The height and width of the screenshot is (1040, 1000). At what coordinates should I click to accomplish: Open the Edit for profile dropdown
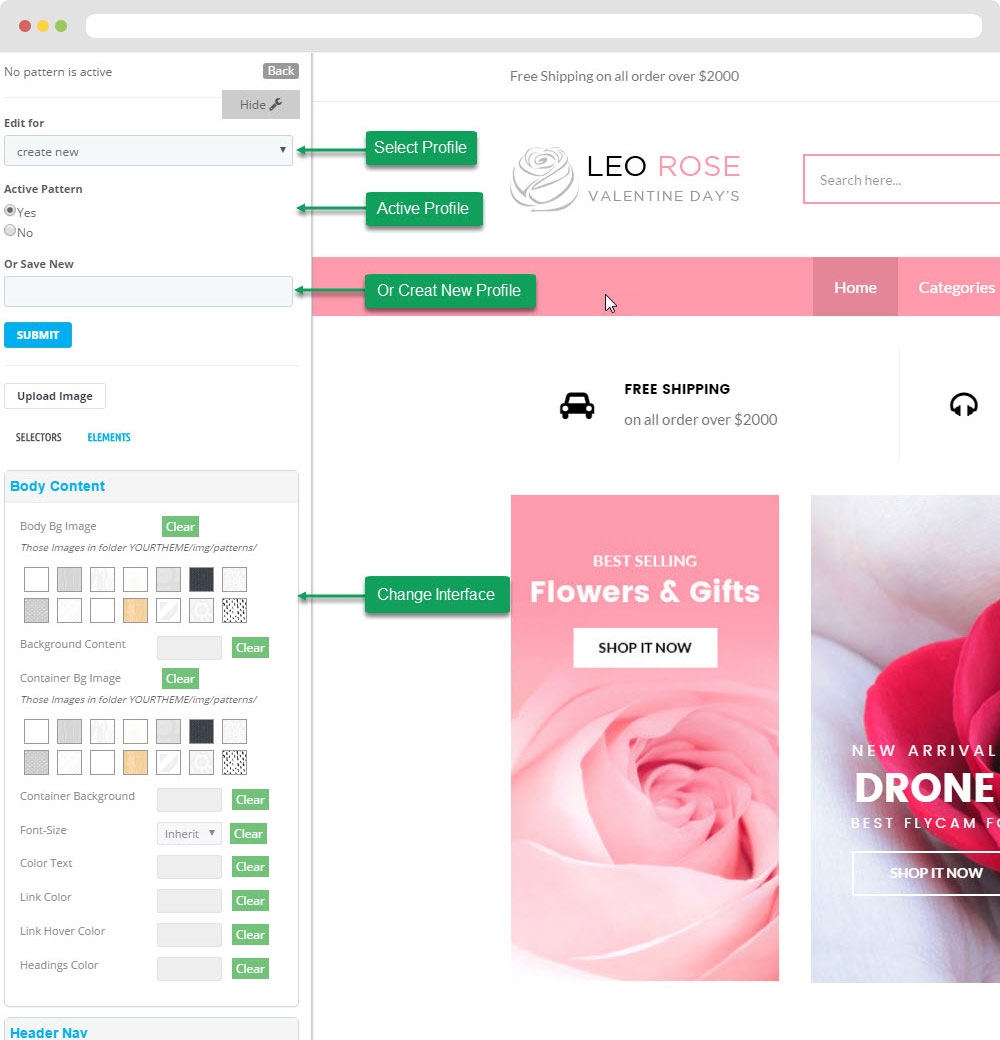tap(148, 151)
